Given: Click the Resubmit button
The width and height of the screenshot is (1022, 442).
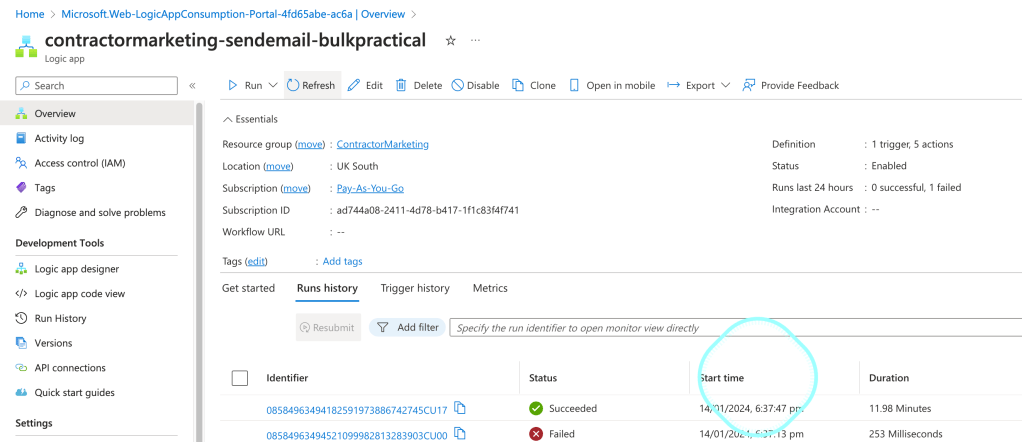Looking at the screenshot, I should (328, 327).
